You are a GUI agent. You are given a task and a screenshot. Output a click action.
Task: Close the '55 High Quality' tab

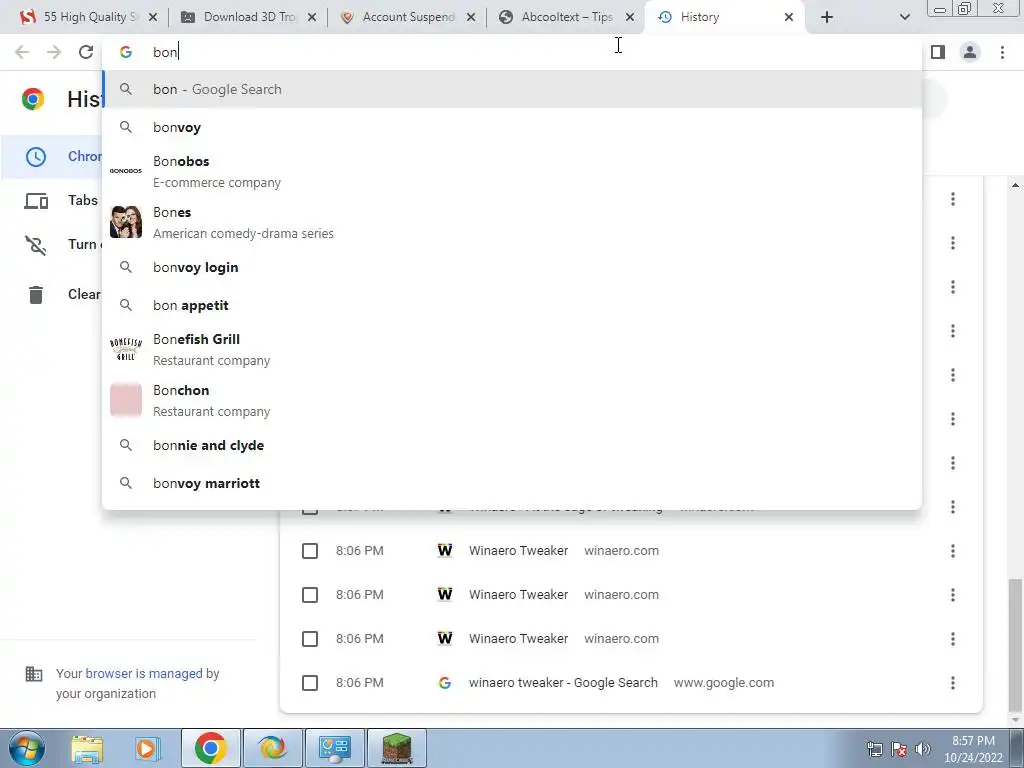[153, 17]
